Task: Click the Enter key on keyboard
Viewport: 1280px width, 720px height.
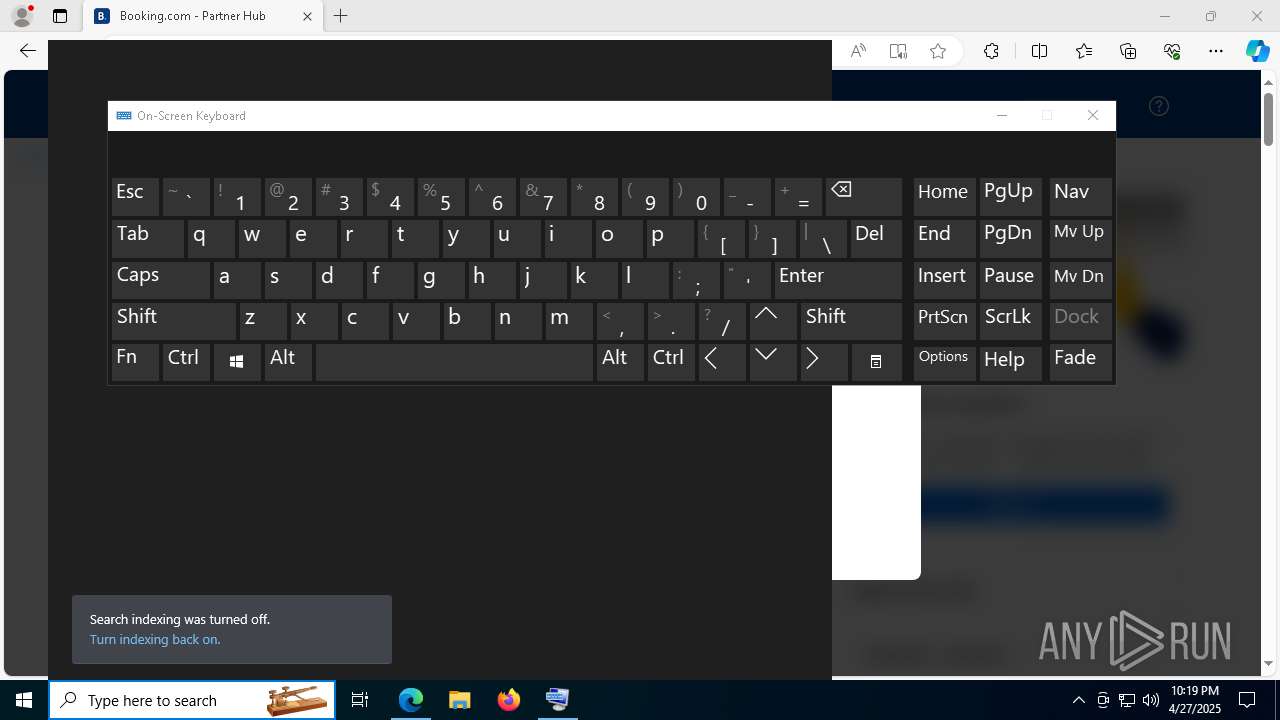Action: point(838,280)
